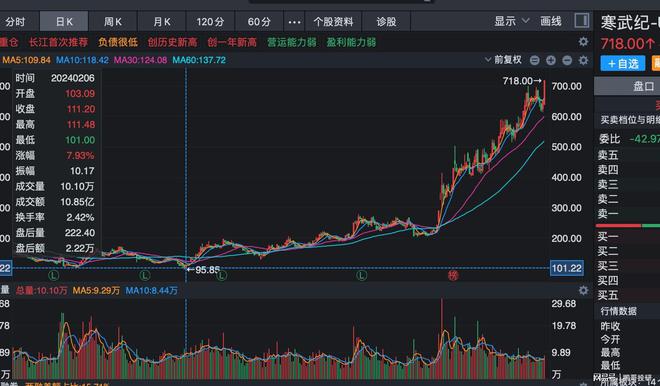Click the 718.00 high price label
The image size is (660, 386).
[x=522, y=80]
